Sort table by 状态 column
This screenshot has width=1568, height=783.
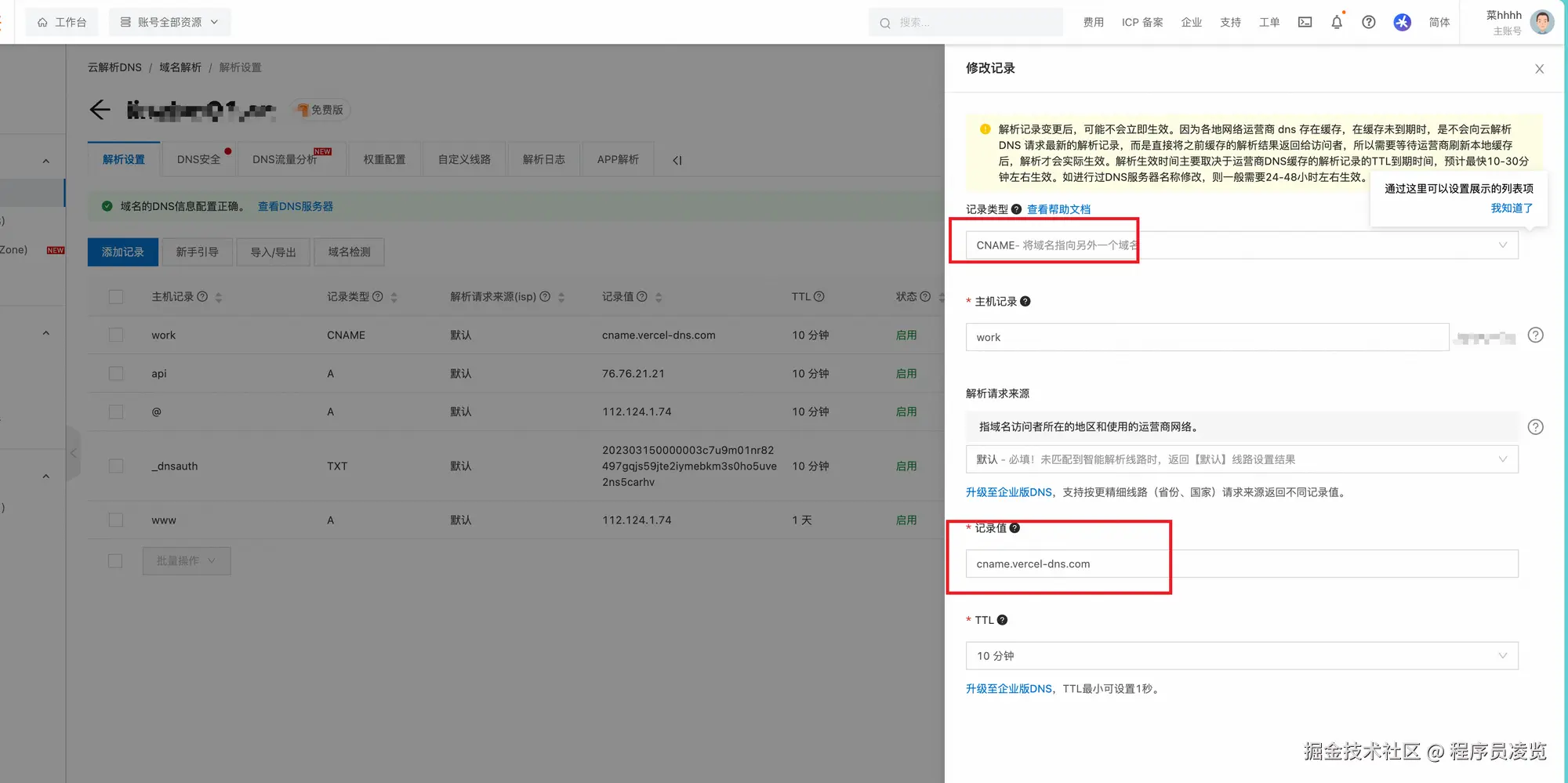[941, 297]
